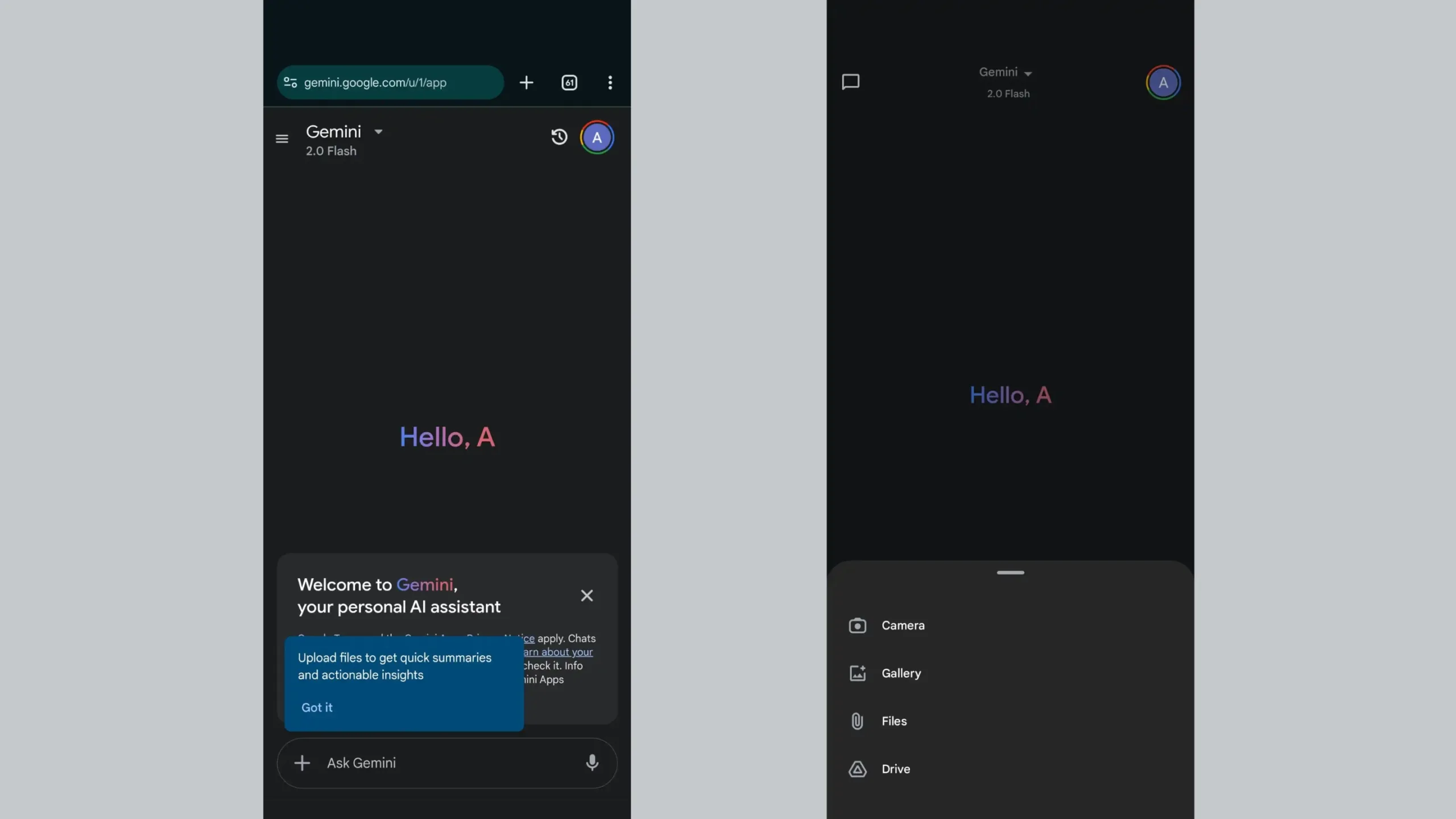Expand the Gemini model dropdown in the browser view
The image size is (1456, 819).
pyautogui.click(x=344, y=131)
